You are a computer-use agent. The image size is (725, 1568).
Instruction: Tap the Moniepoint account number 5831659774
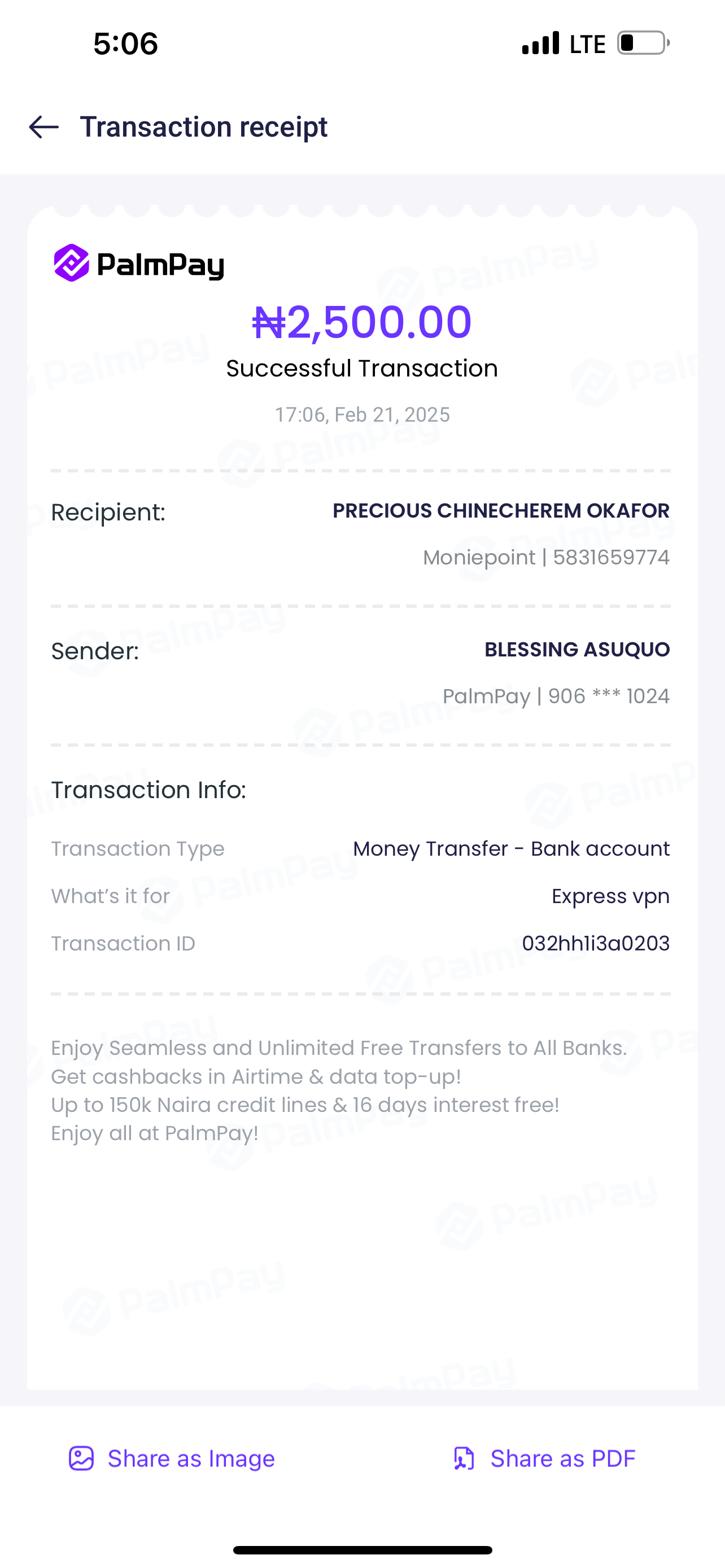tap(610, 558)
